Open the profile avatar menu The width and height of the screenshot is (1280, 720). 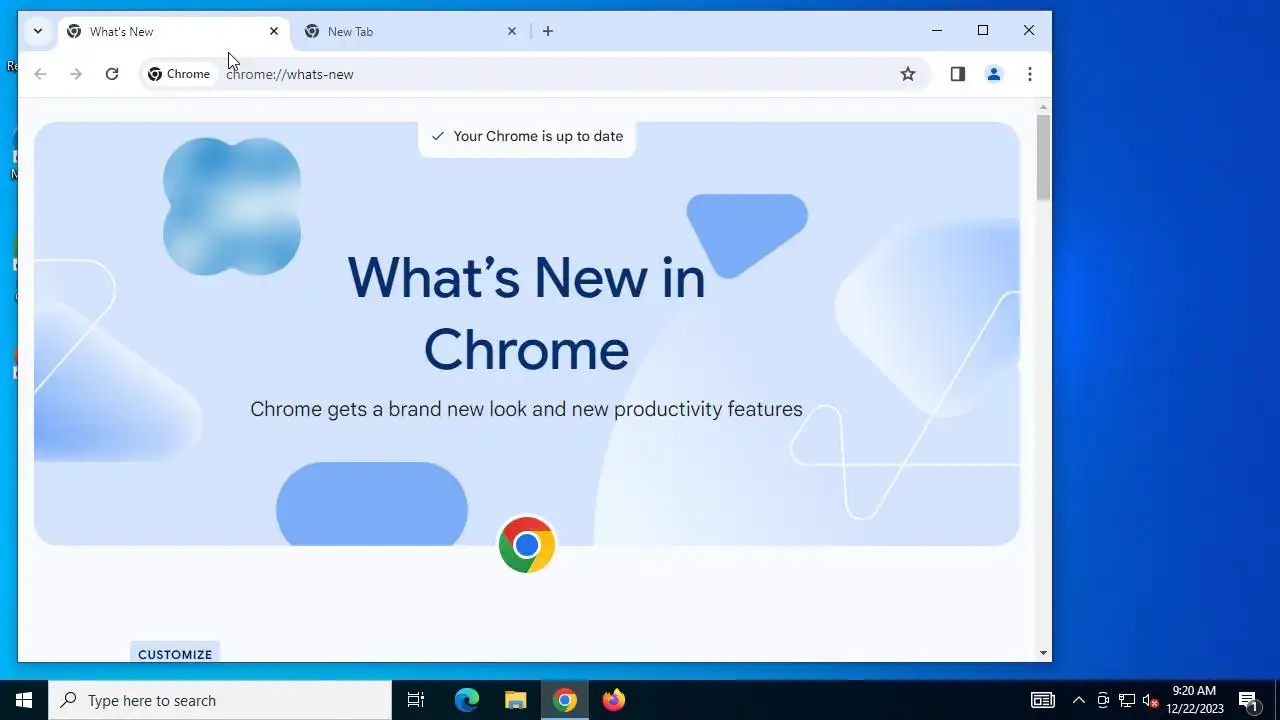[994, 74]
